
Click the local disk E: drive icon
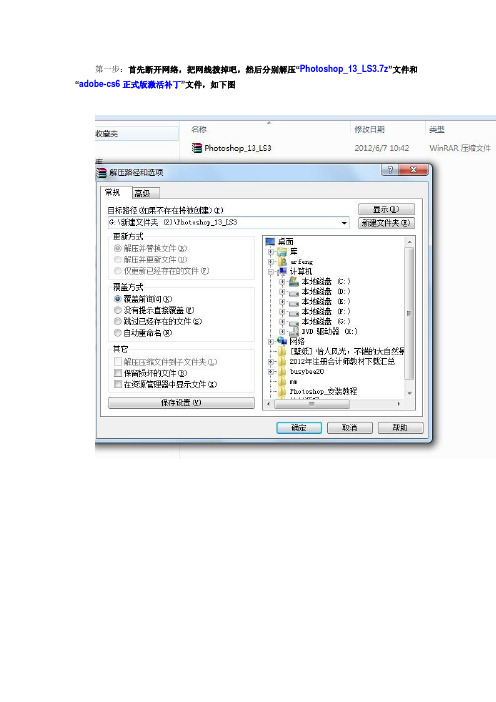(294, 302)
